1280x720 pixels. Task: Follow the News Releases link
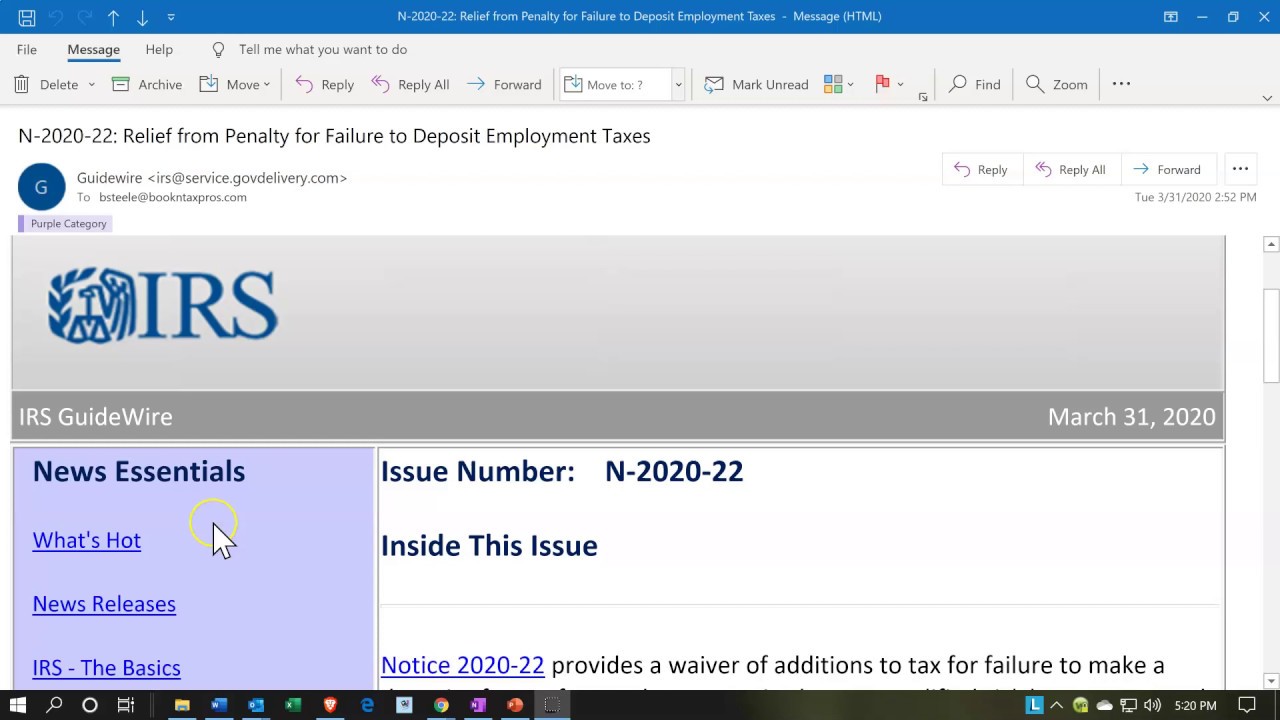pos(104,604)
